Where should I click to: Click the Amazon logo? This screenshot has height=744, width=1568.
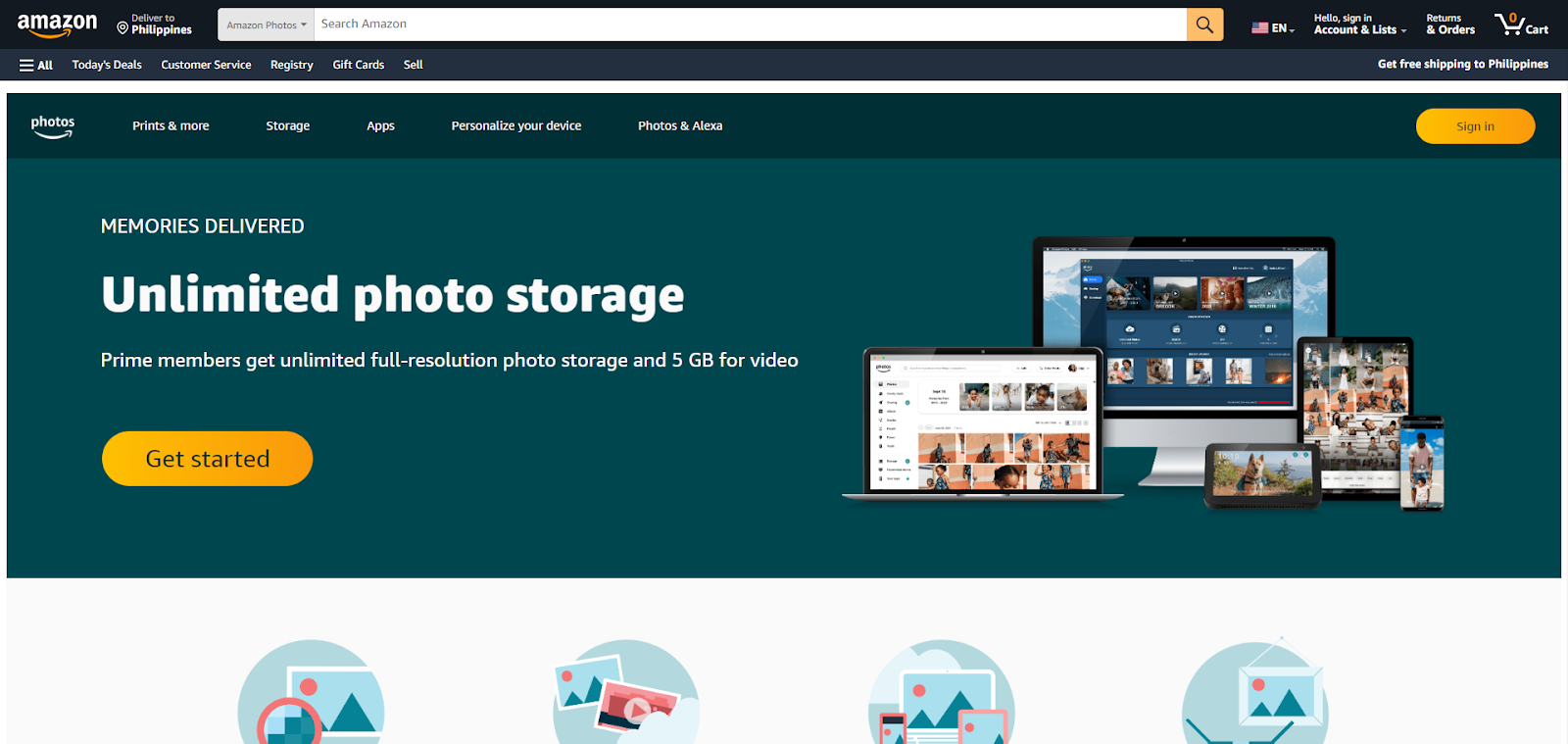[x=57, y=25]
